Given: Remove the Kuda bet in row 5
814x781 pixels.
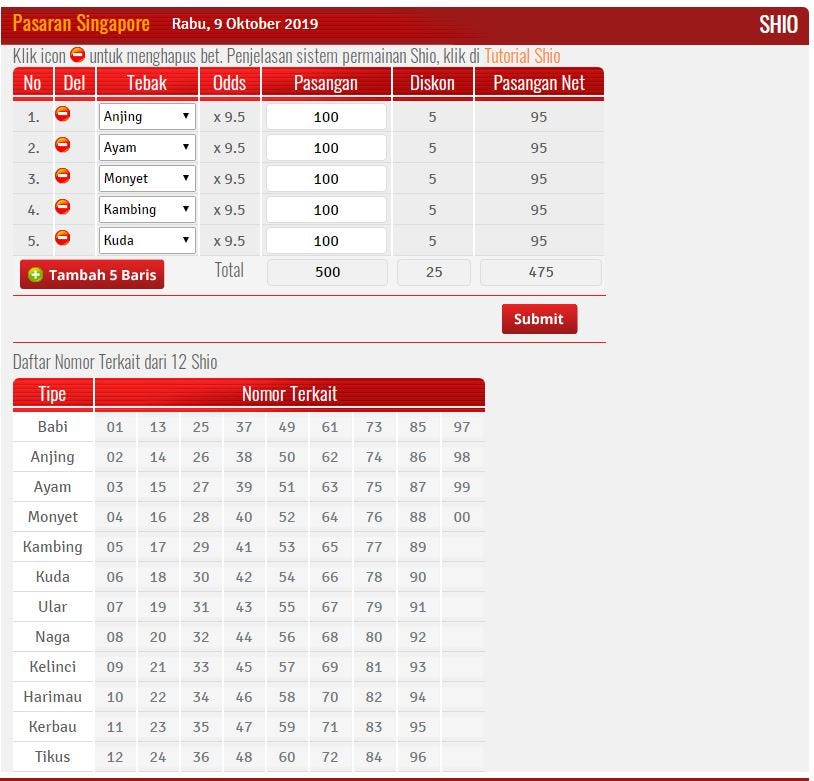Looking at the screenshot, I should 63,238.
